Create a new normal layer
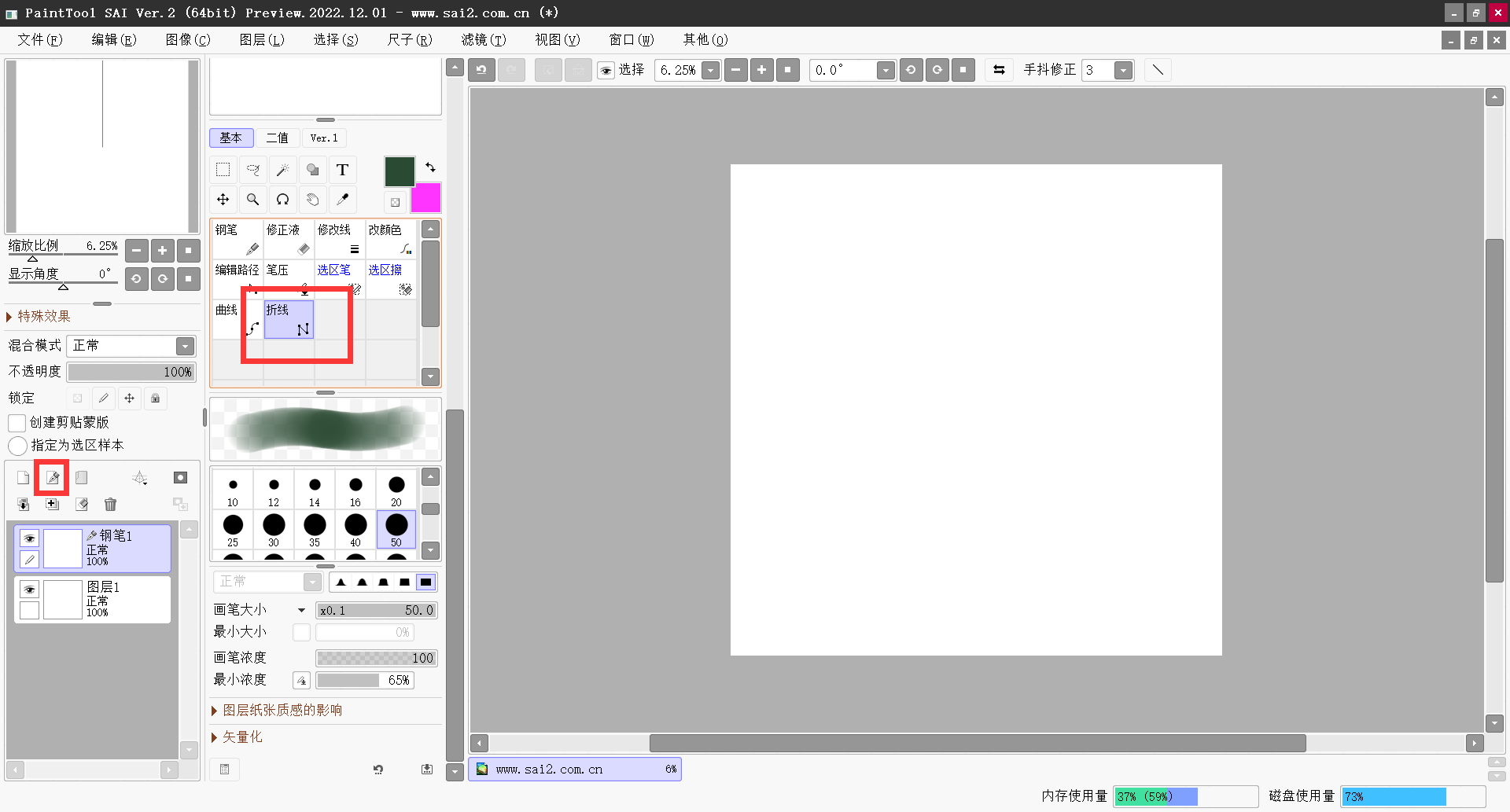Viewport: 1510px width, 812px height. pyautogui.click(x=24, y=478)
